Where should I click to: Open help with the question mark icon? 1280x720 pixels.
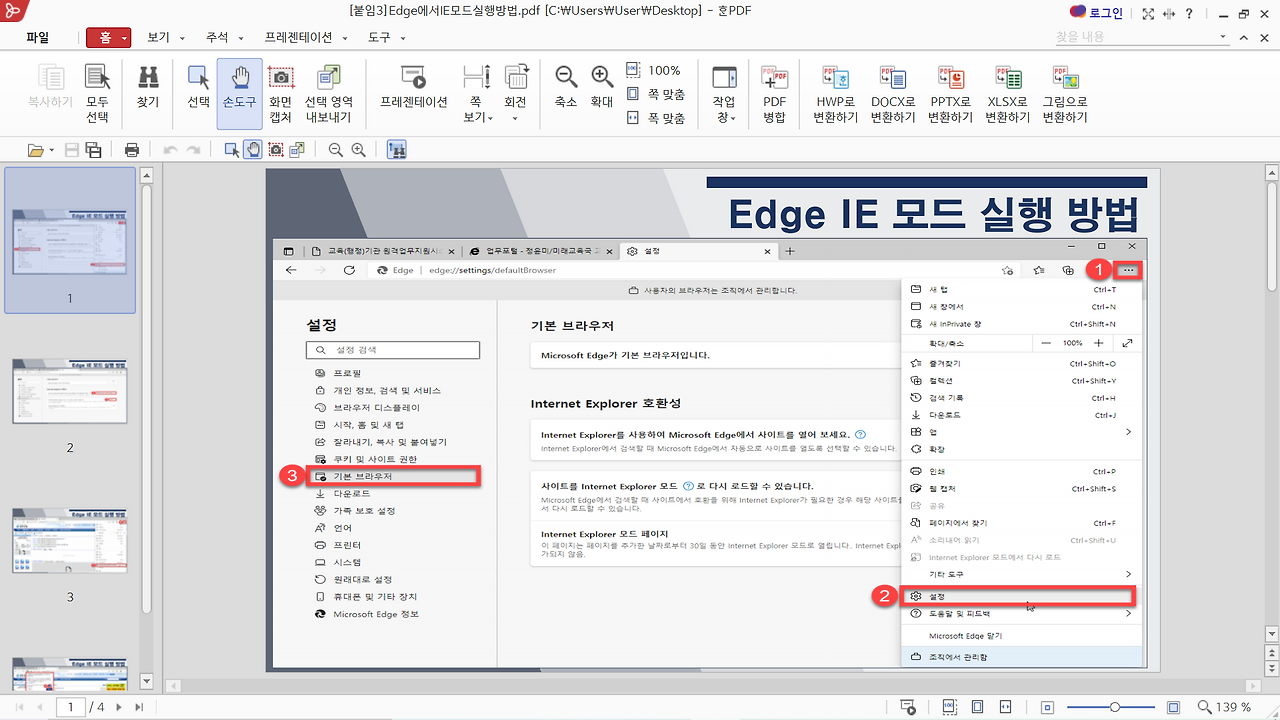1189,13
